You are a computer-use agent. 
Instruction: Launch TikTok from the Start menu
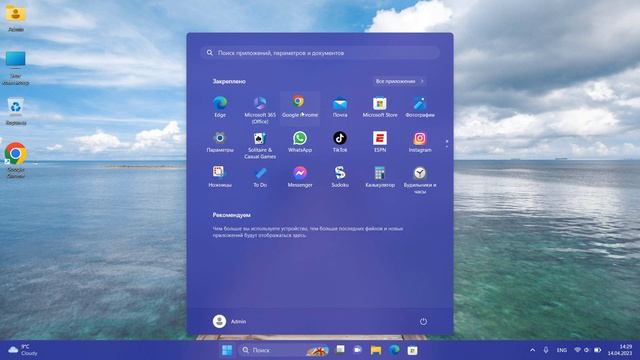340,142
